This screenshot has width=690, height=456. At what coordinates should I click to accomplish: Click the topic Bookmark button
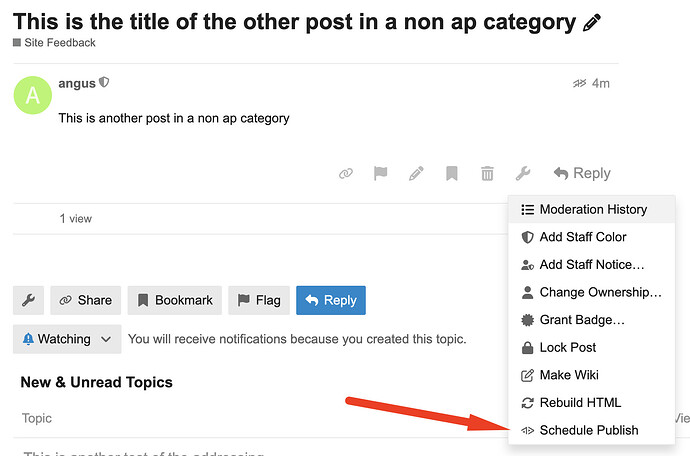pyautogui.click(x=175, y=300)
